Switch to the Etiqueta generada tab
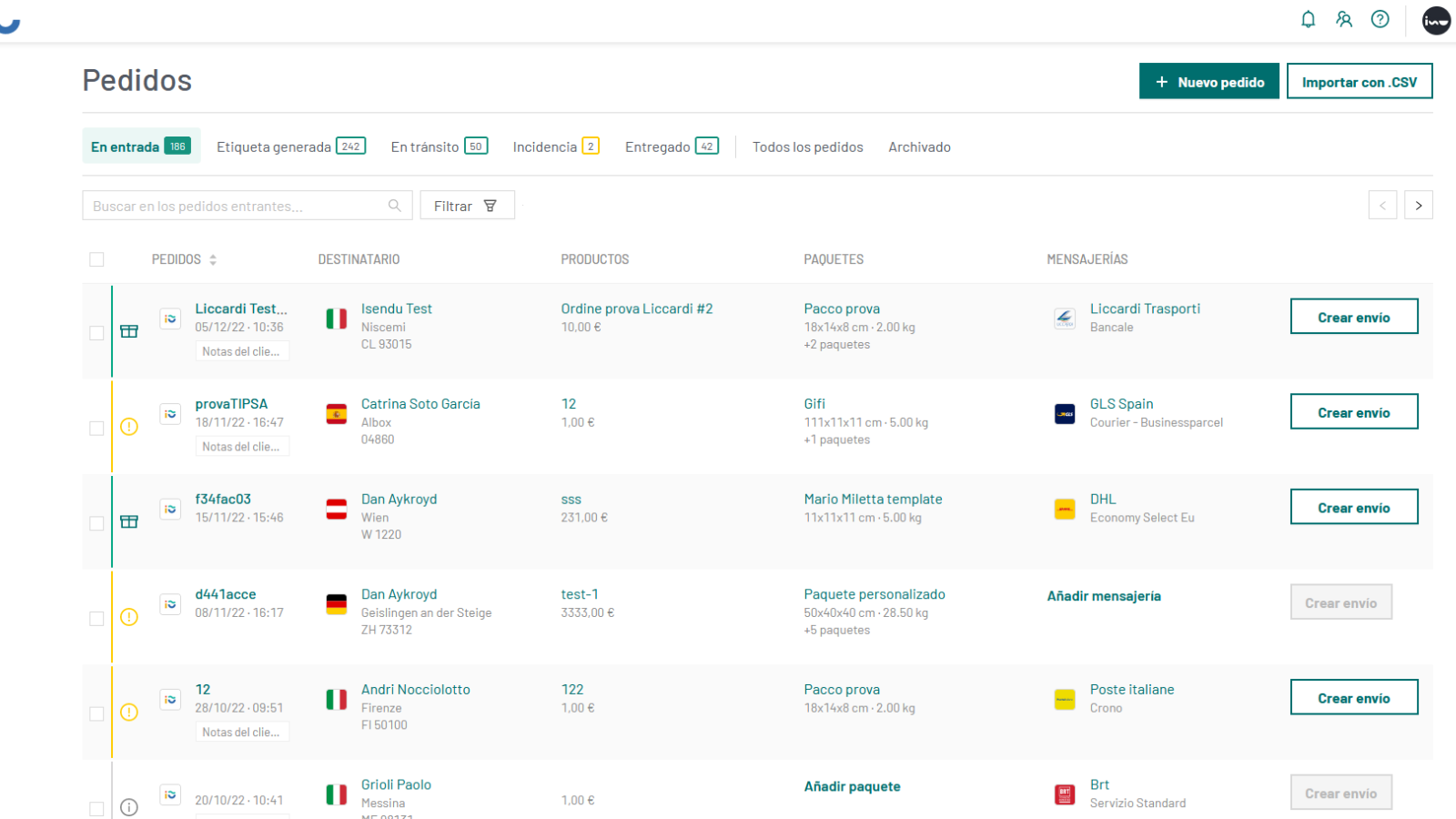Viewport: 1456px width, 819px height. 291,147
